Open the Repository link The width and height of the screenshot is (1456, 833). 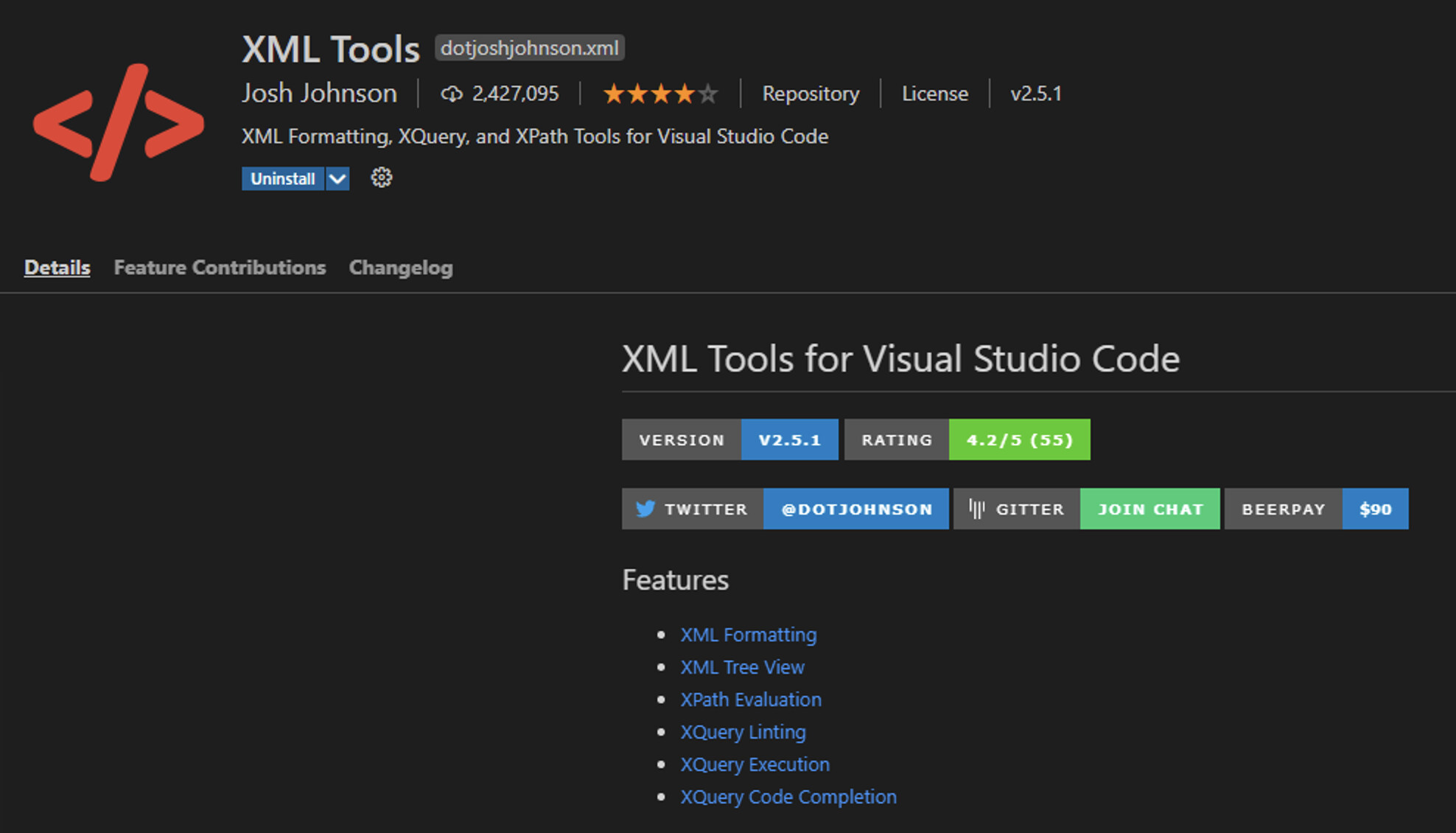click(811, 94)
